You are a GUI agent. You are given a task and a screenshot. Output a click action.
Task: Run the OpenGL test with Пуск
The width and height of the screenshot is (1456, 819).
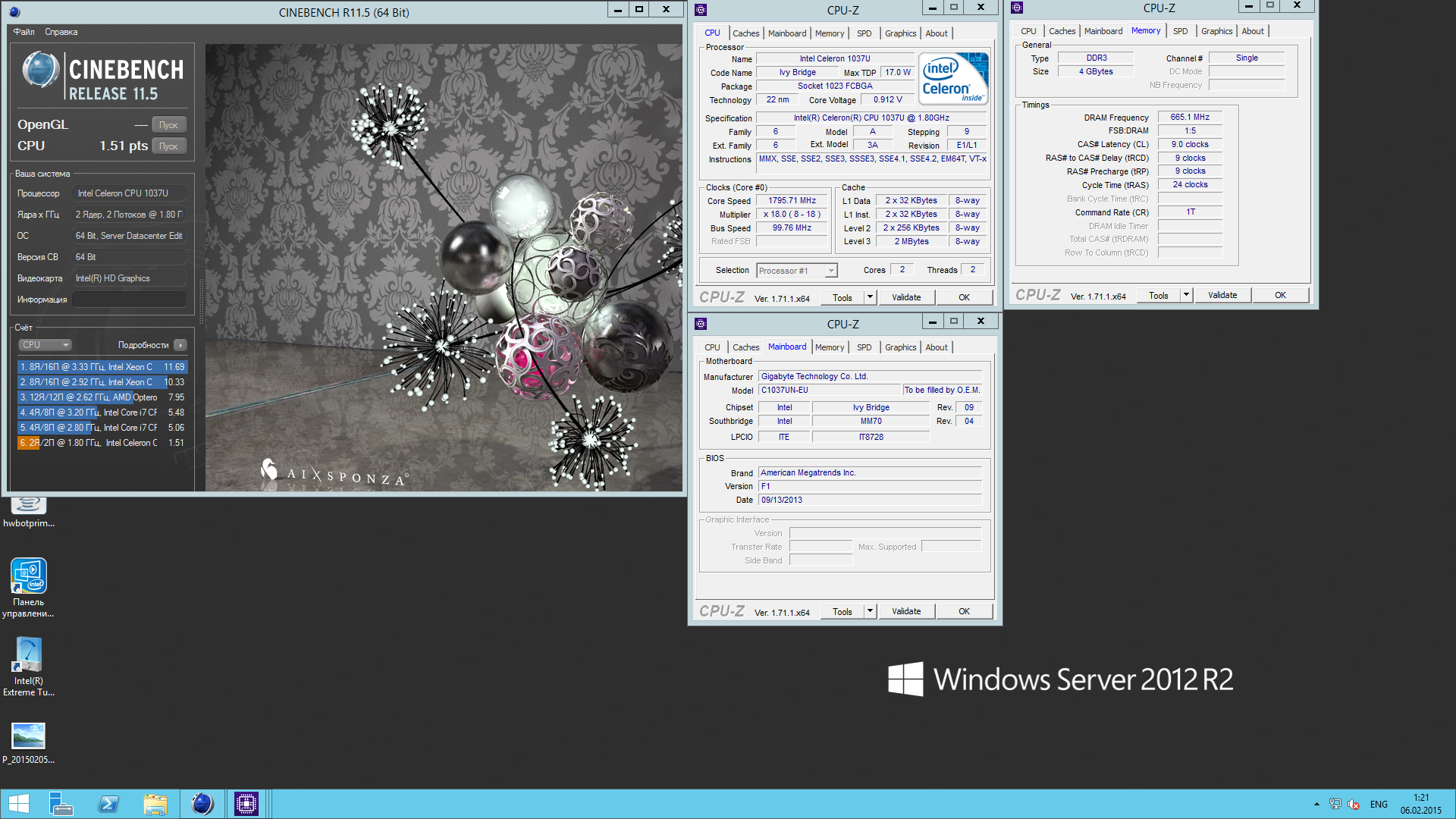click(x=168, y=125)
